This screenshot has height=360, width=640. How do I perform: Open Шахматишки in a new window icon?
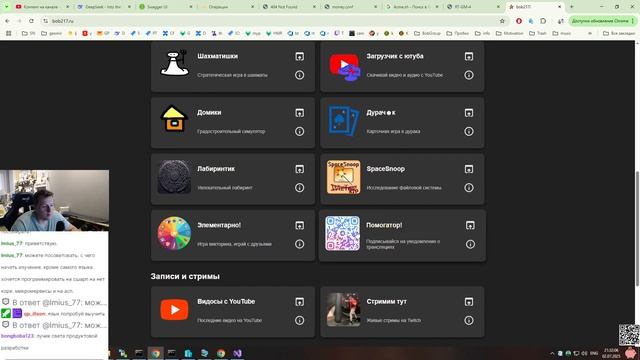(300, 56)
